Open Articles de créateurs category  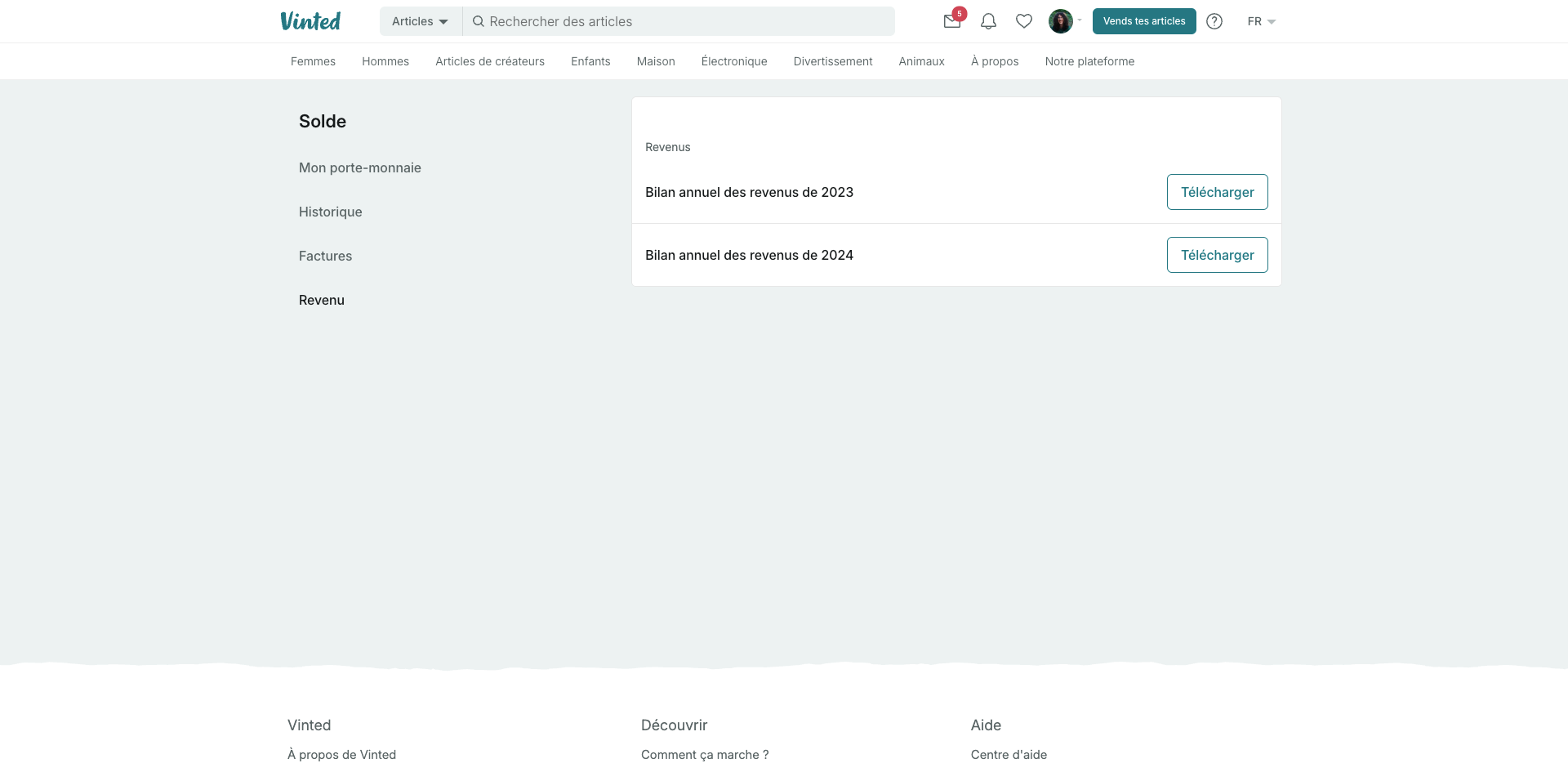pyautogui.click(x=490, y=61)
